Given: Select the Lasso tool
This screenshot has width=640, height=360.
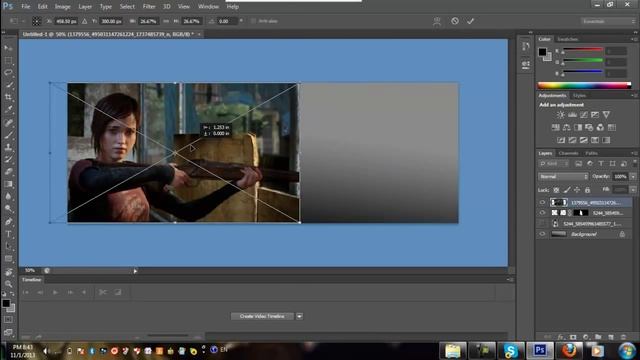Looking at the screenshot, I should pyautogui.click(x=8, y=73).
